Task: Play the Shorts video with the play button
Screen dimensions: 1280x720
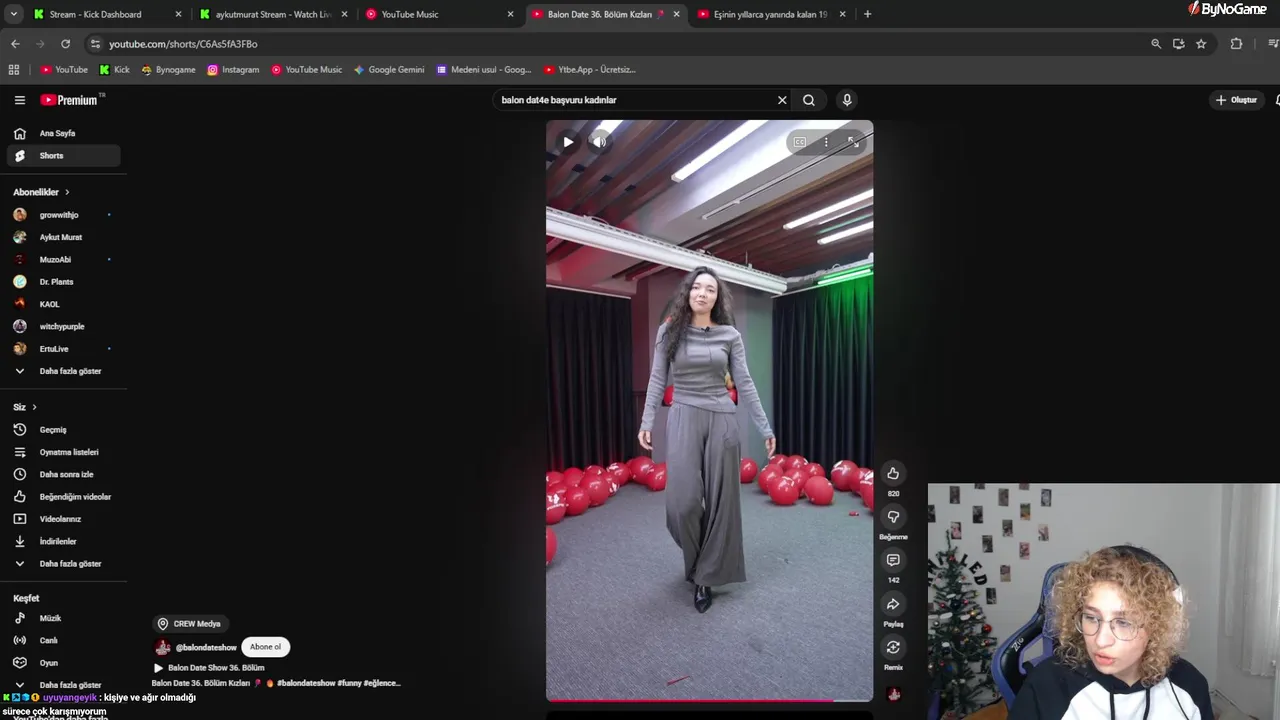Action: point(568,142)
